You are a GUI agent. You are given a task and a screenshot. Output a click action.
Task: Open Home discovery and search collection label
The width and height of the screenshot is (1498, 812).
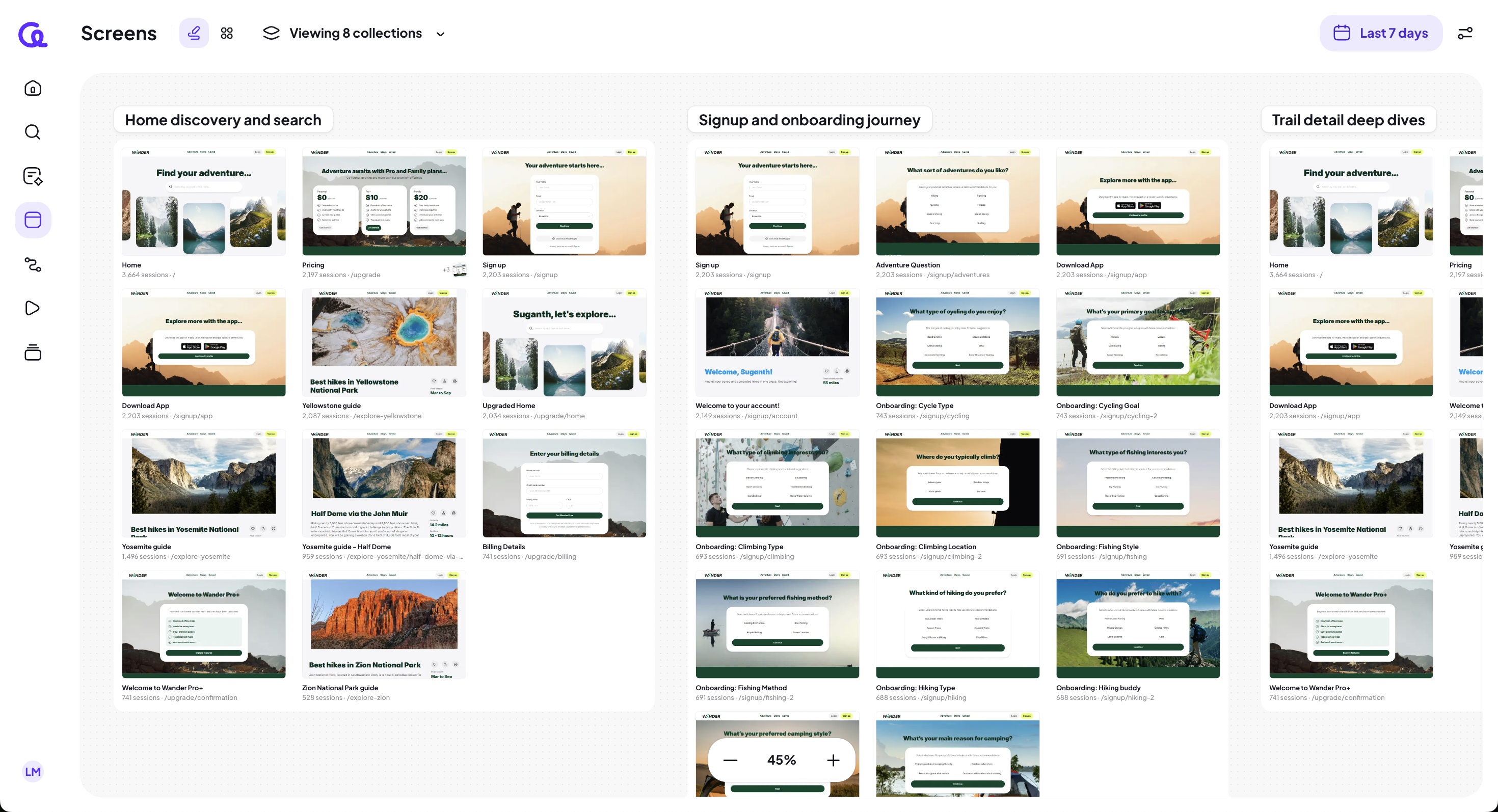(223, 120)
